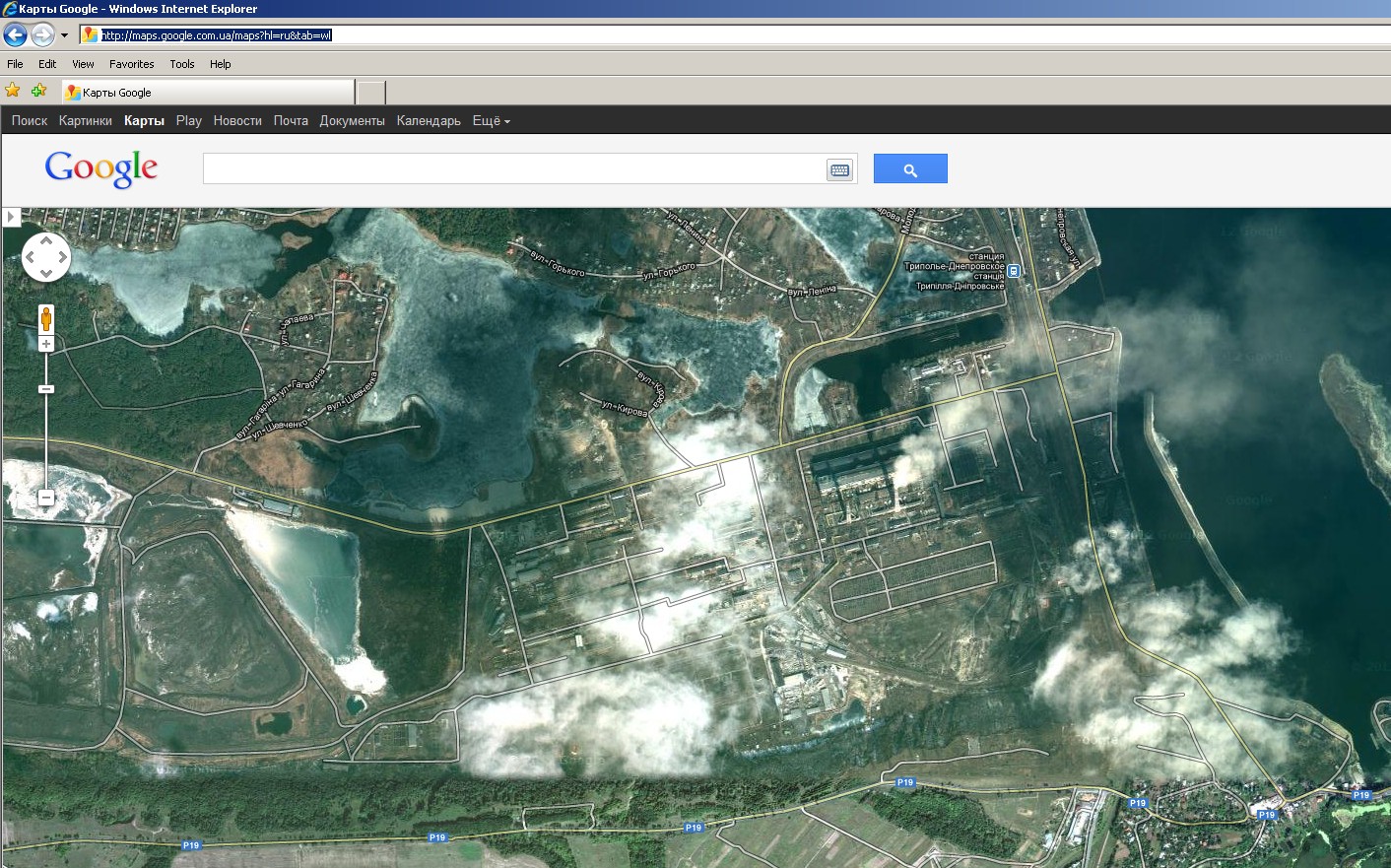Click the zoom out minus button at slider bottom
Screen dimensions: 1391x868
click(x=46, y=499)
